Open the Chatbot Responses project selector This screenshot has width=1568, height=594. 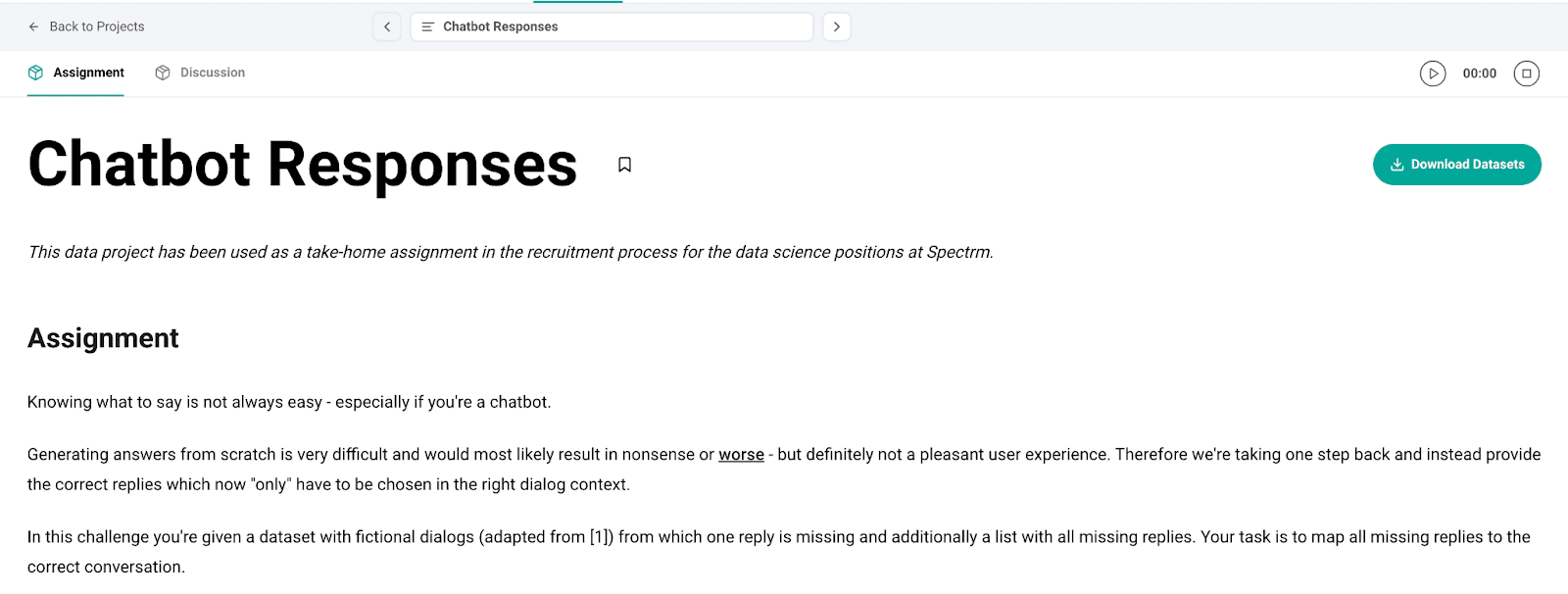tap(612, 26)
